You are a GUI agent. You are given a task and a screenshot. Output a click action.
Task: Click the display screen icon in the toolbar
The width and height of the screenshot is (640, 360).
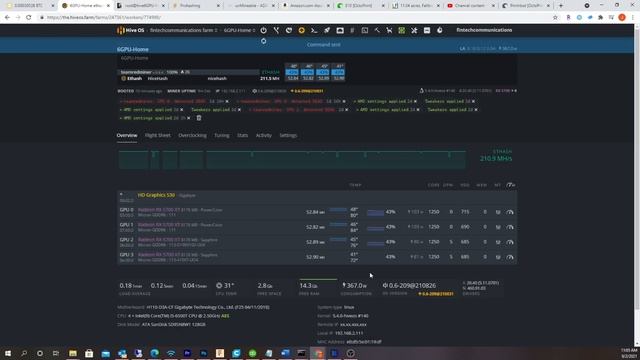pos(340,30)
